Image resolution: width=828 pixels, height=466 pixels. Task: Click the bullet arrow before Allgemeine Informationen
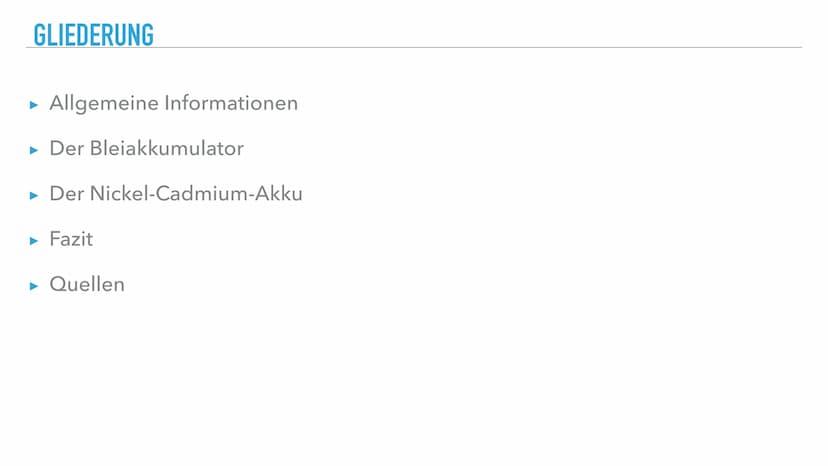(x=34, y=104)
